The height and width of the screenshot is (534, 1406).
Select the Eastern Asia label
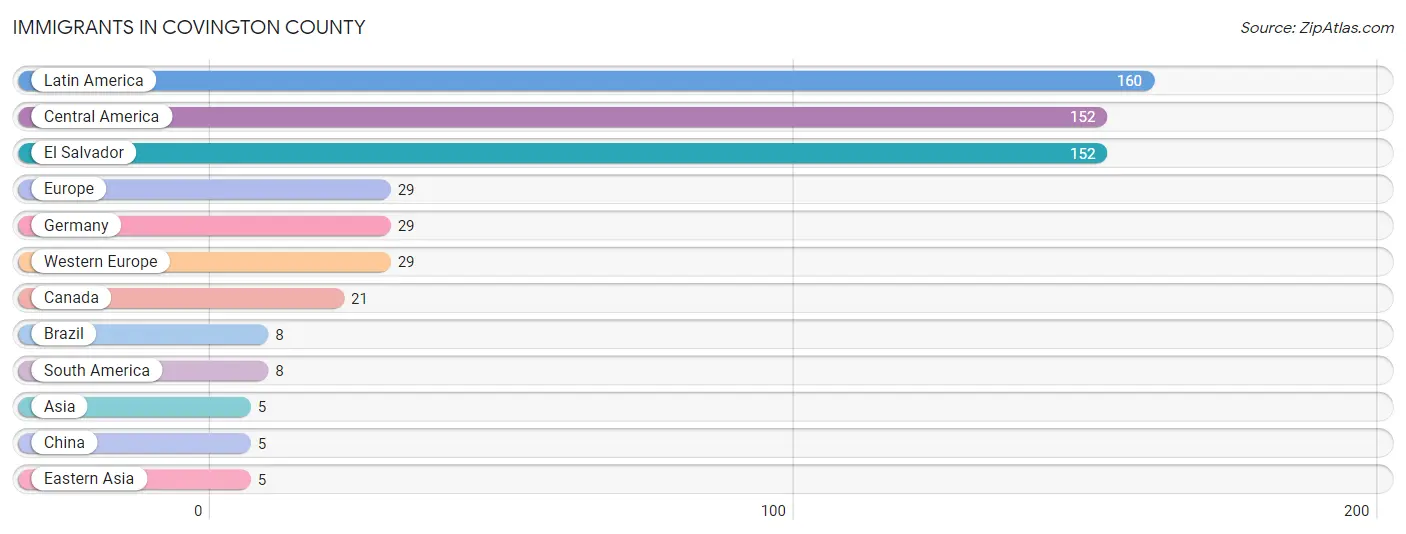coord(89,479)
